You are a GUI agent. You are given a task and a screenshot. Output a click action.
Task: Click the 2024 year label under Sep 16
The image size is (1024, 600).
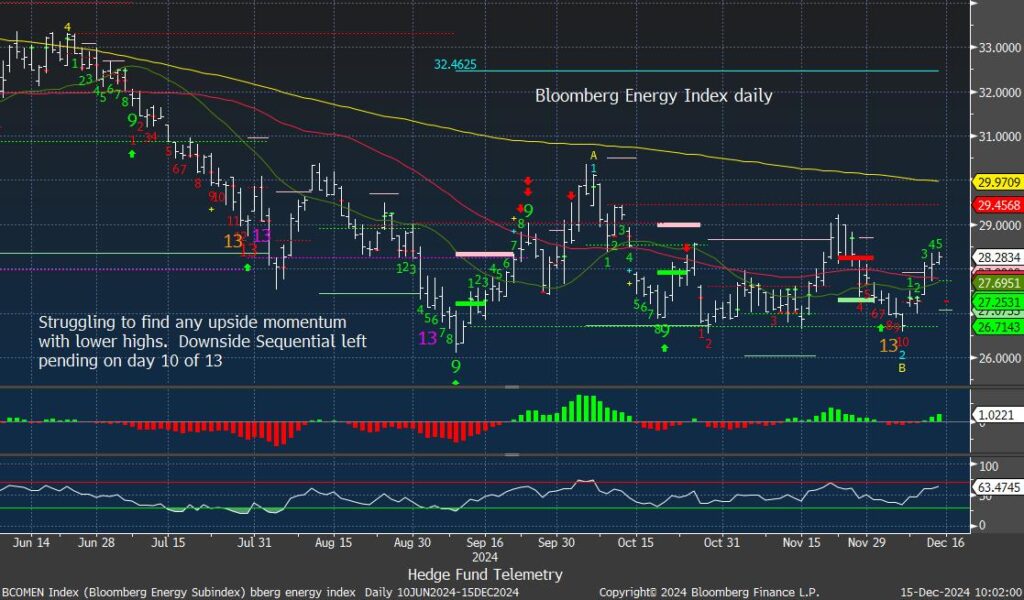coord(485,558)
